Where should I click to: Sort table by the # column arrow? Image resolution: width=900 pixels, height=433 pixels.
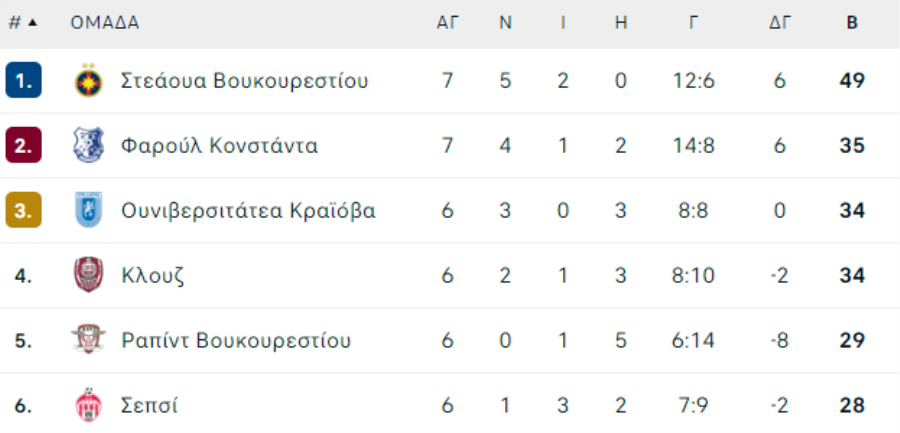[x=33, y=23]
